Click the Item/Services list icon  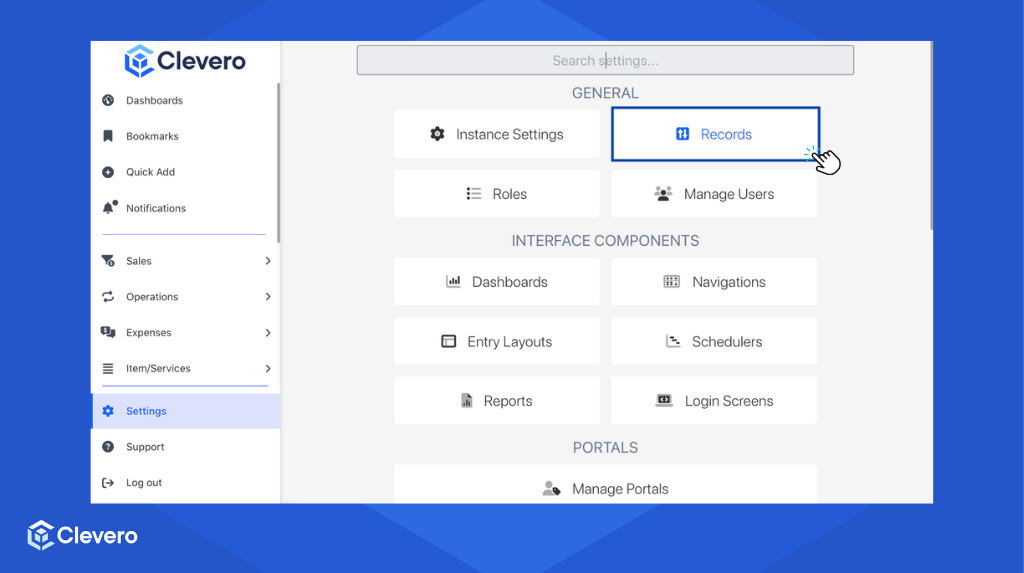(108, 368)
